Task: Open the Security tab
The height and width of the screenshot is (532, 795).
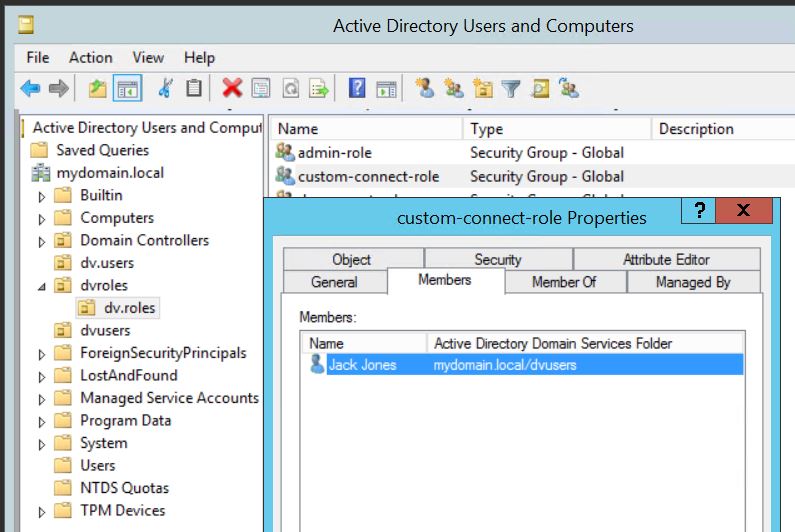Action: [497, 259]
